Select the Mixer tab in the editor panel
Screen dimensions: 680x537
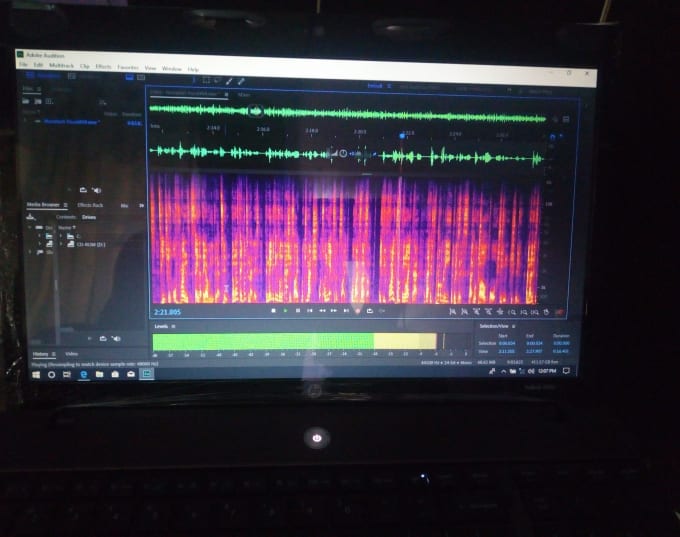click(x=244, y=95)
